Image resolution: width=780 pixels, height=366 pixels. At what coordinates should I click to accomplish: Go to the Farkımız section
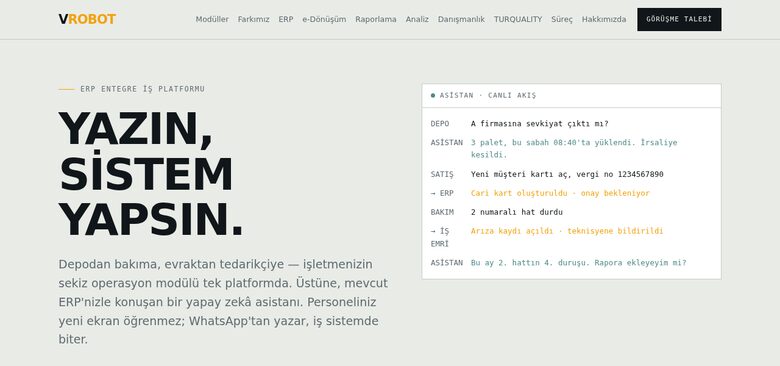click(253, 19)
